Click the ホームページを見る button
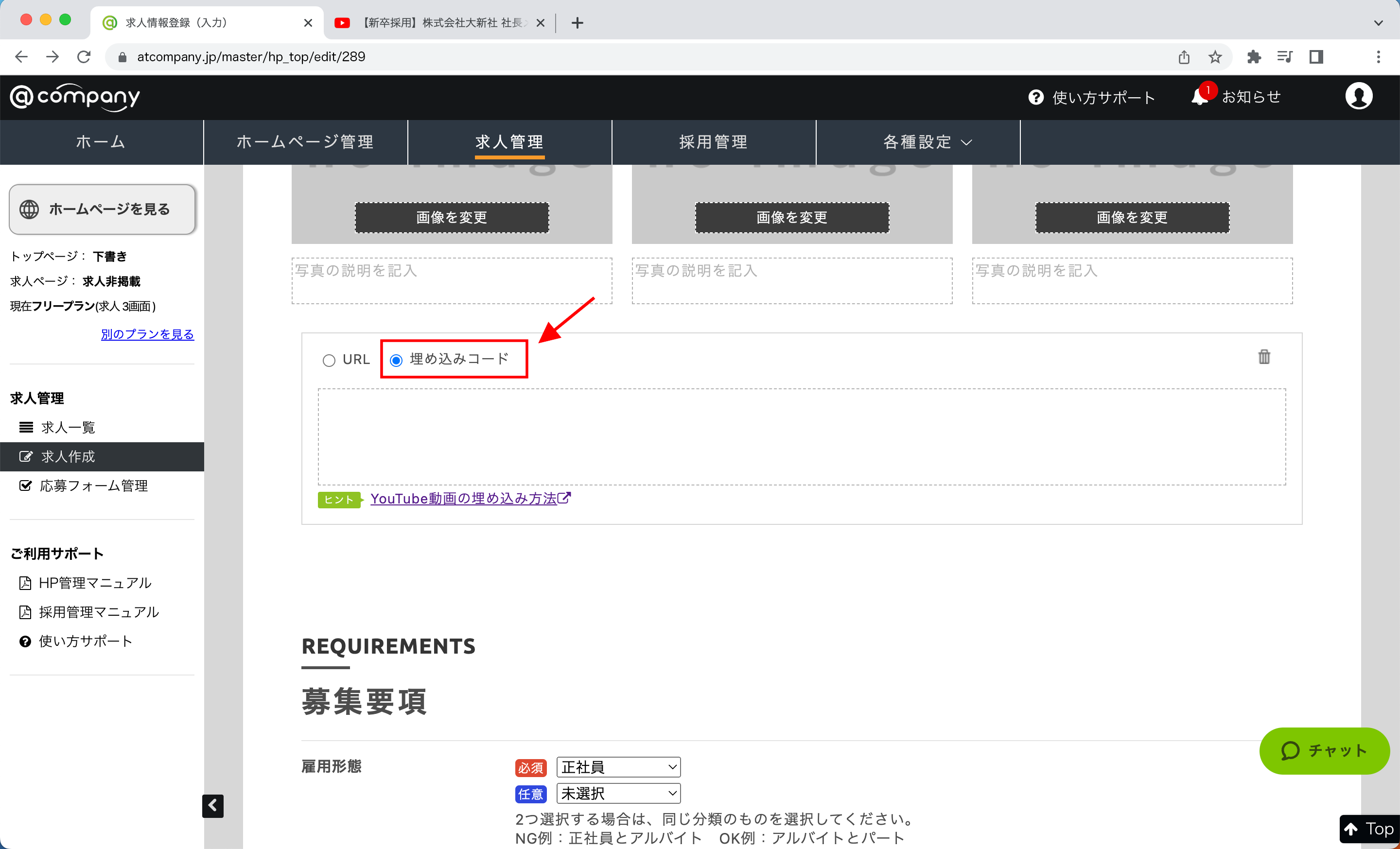The height and width of the screenshot is (849, 1400). (102, 209)
